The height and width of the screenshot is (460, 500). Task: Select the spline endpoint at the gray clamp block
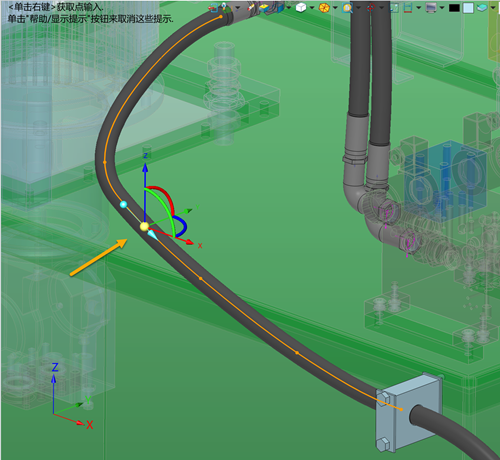point(402,409)
